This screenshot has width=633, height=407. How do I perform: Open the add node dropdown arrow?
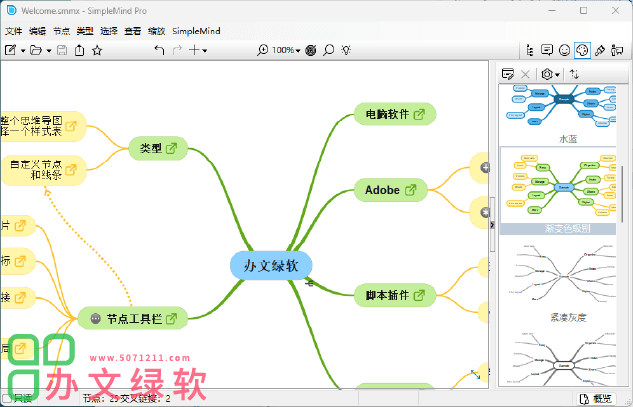click(205, 50)
